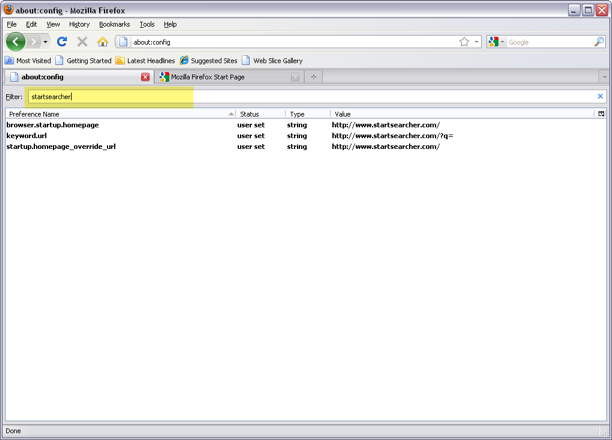
Task: Click value http://www.startsearcher.com/?q=
Action: coord(392,136)
